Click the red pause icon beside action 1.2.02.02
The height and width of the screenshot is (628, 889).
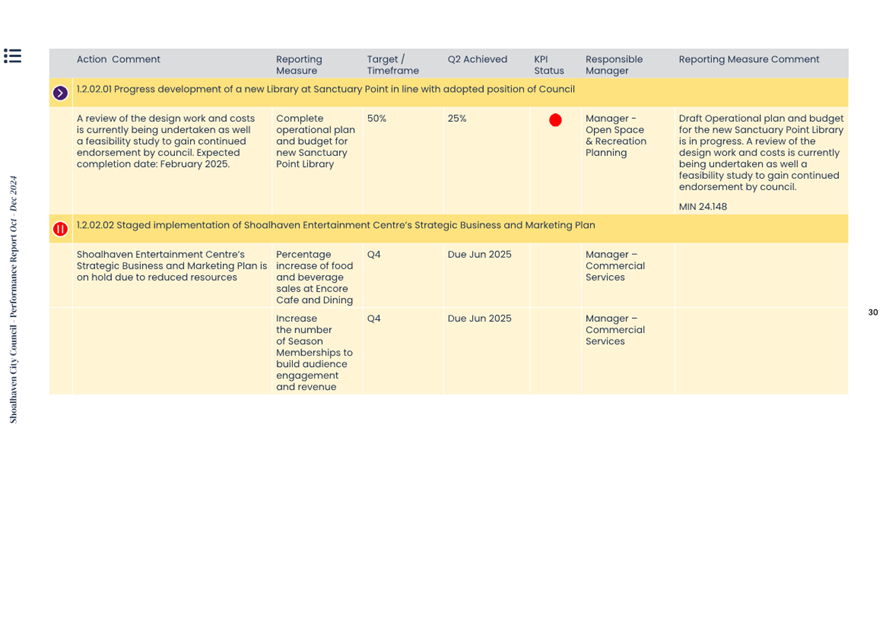pos(60,229)
